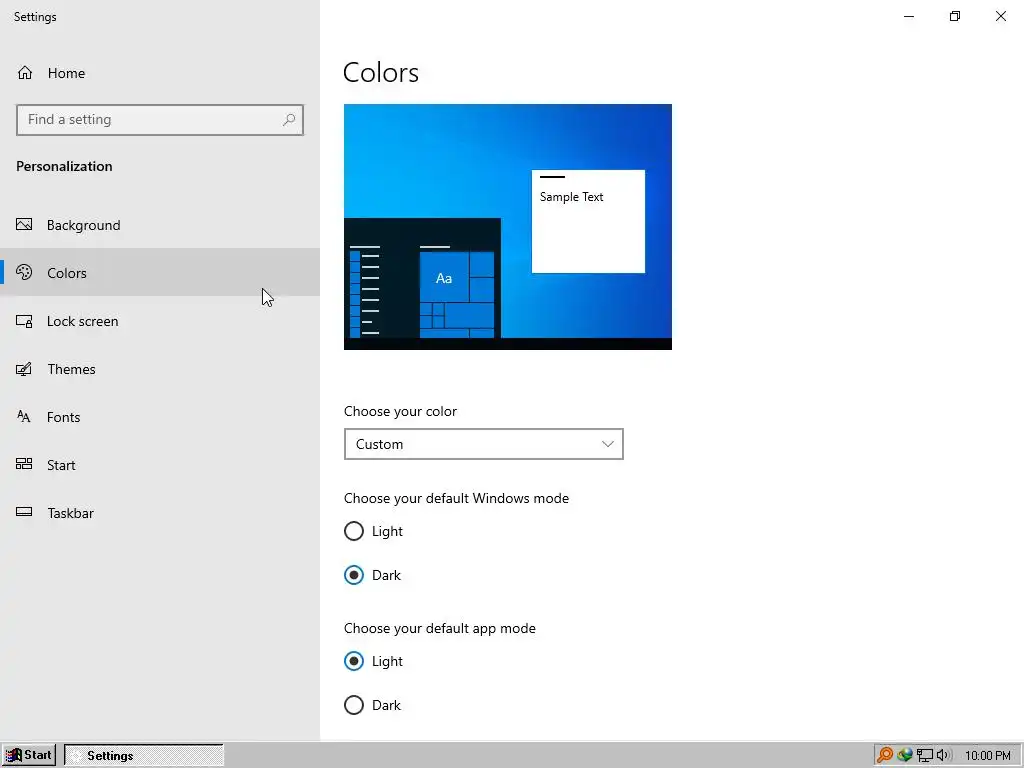The width and height of the screenshot is (1024, 768).
Task: Open Start personalization settings
Action: 160,465
